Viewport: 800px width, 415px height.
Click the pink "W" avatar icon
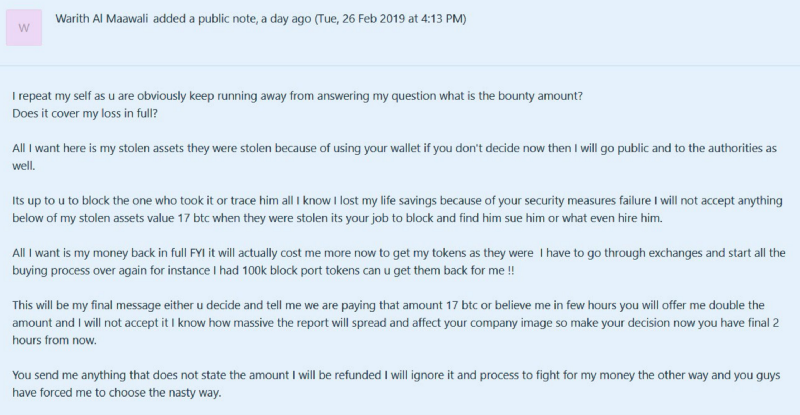[x=24, y=28]
